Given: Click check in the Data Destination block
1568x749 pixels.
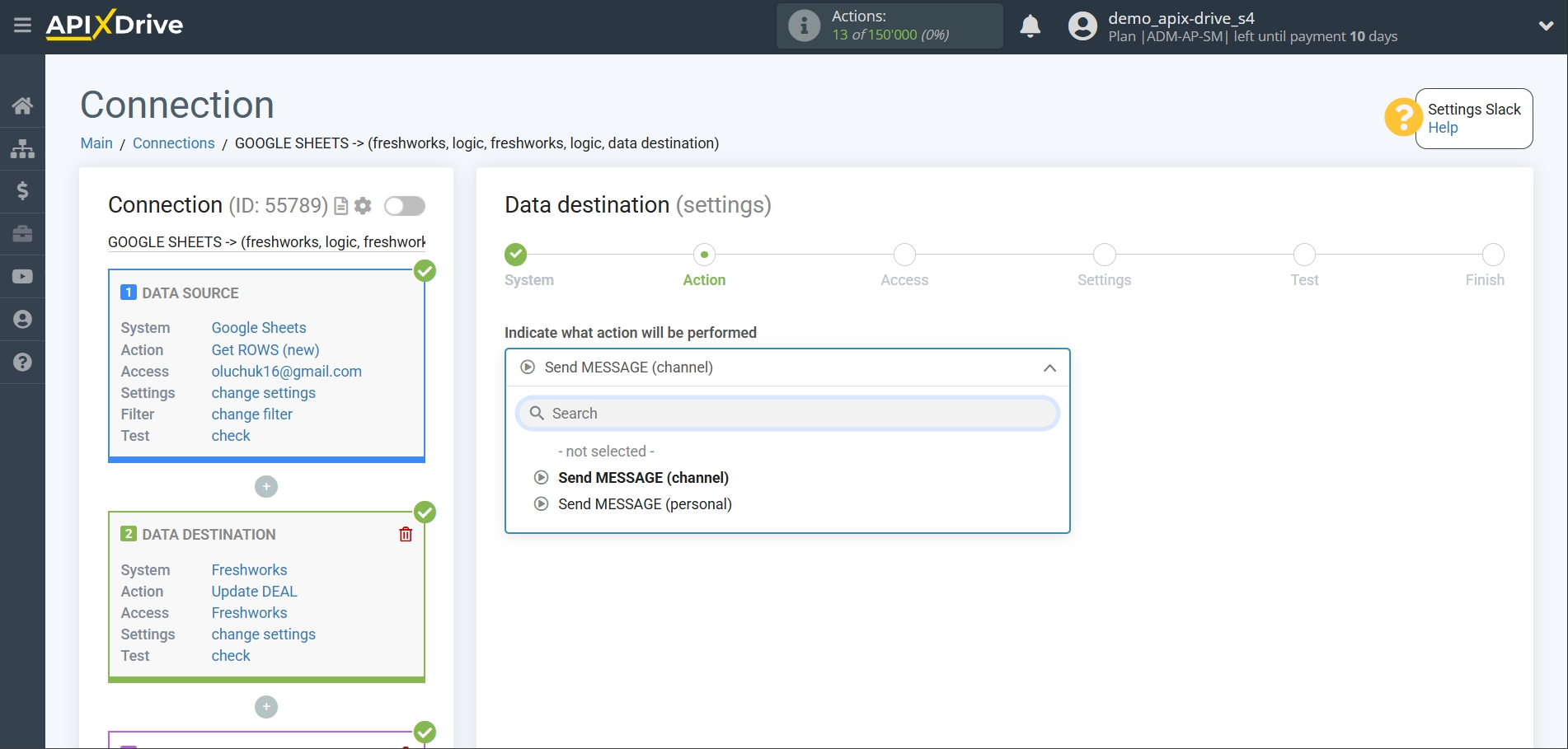Looking at the screenshot, I should click(x=231, y=656).
